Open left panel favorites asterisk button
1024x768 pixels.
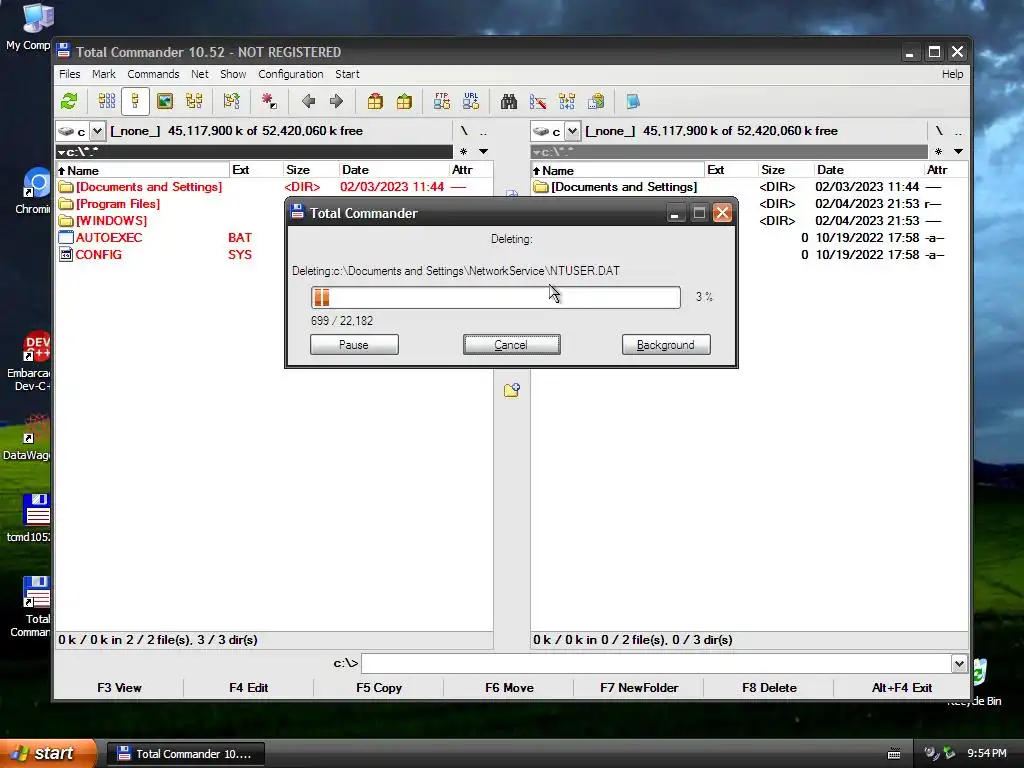coord(463,152)
